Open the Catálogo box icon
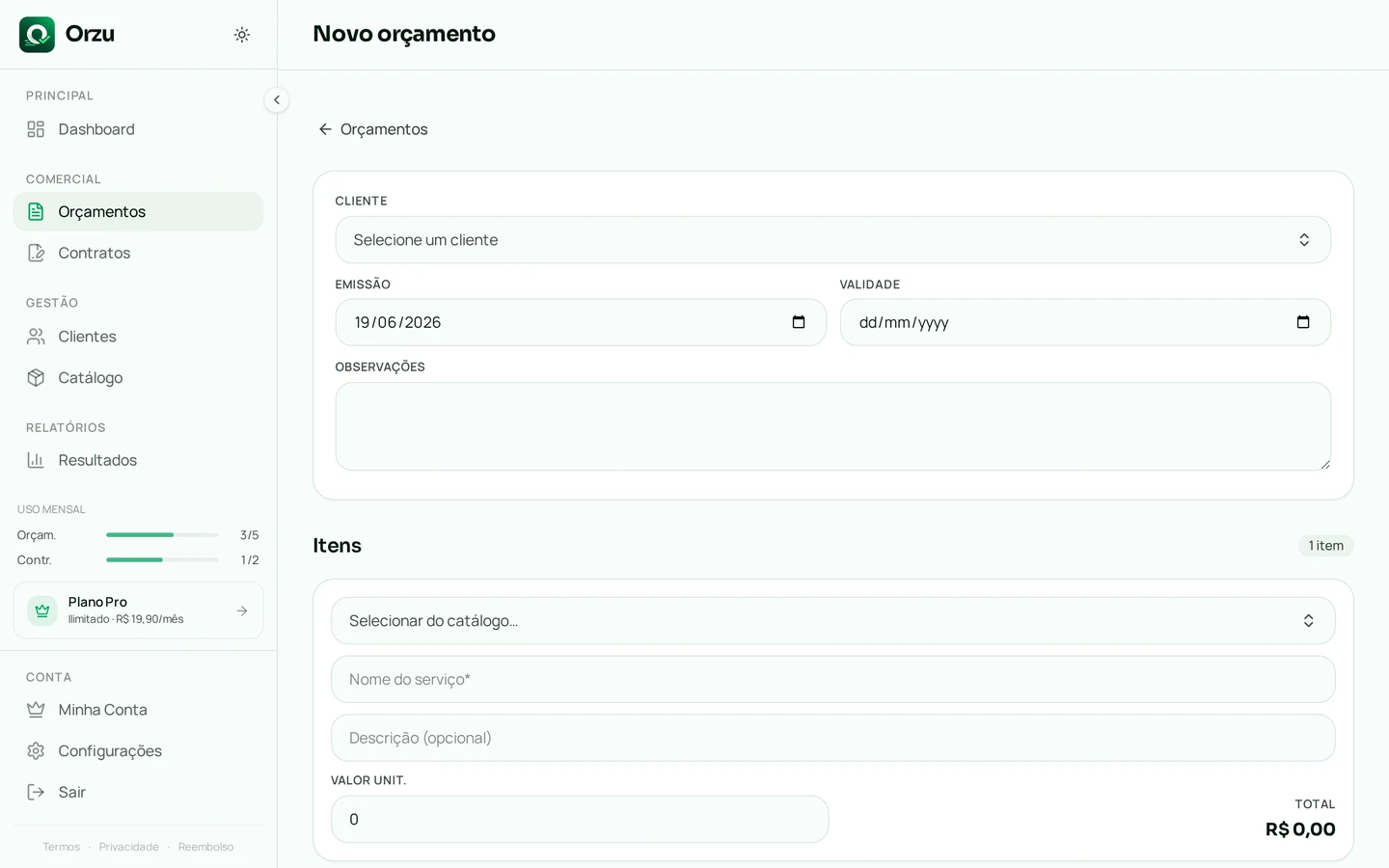 (36, 378)
